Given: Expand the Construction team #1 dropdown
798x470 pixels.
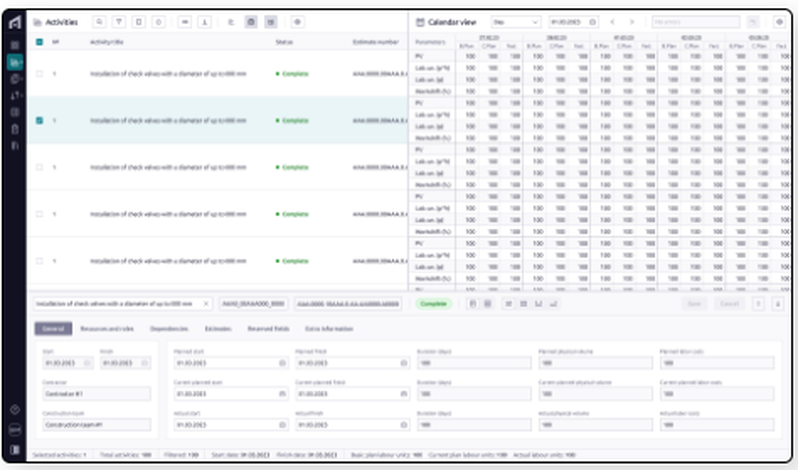Looking at the screenshot, I should pos(95,425).
